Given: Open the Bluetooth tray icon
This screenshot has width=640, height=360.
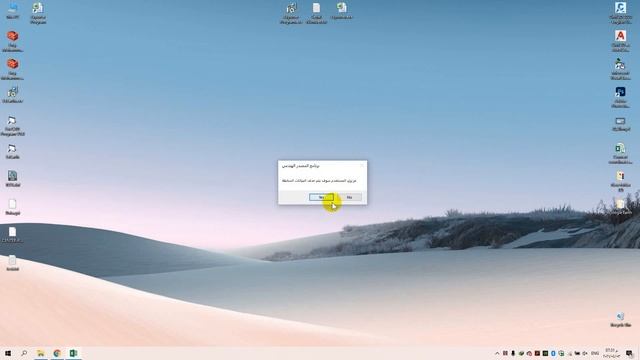Looking at the screenshot, I should pyautogui.click(x=553, y=353).
